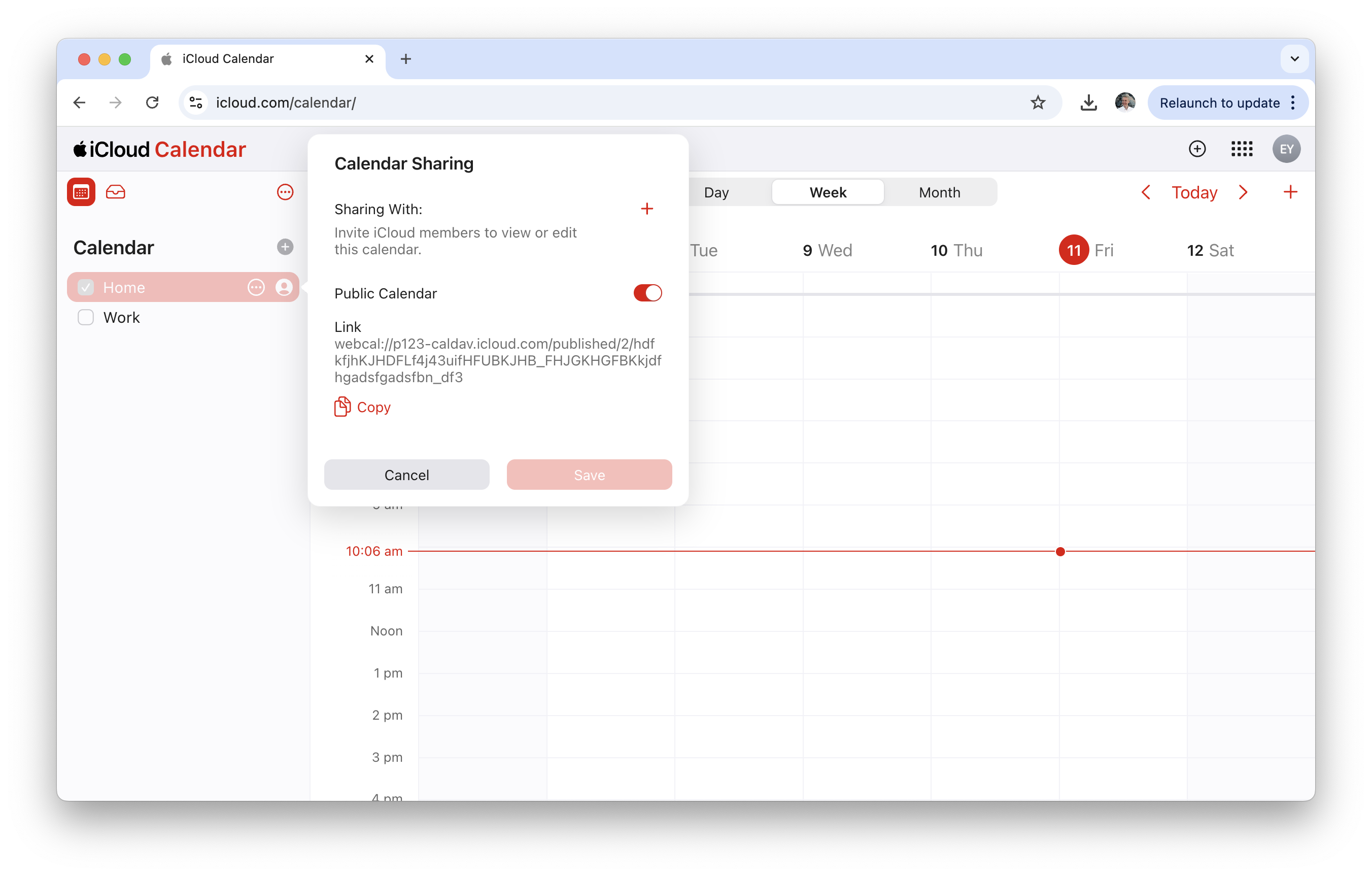The width and height of the screenshot is (1372, 876).
Task: Cancel the Calendar Sharing dialog
Action: coord(406,475)
